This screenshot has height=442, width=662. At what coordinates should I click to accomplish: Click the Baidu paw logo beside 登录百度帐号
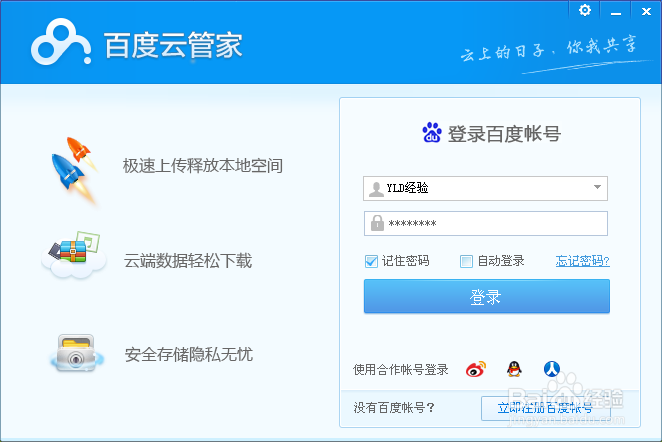[x=432, y=133]
